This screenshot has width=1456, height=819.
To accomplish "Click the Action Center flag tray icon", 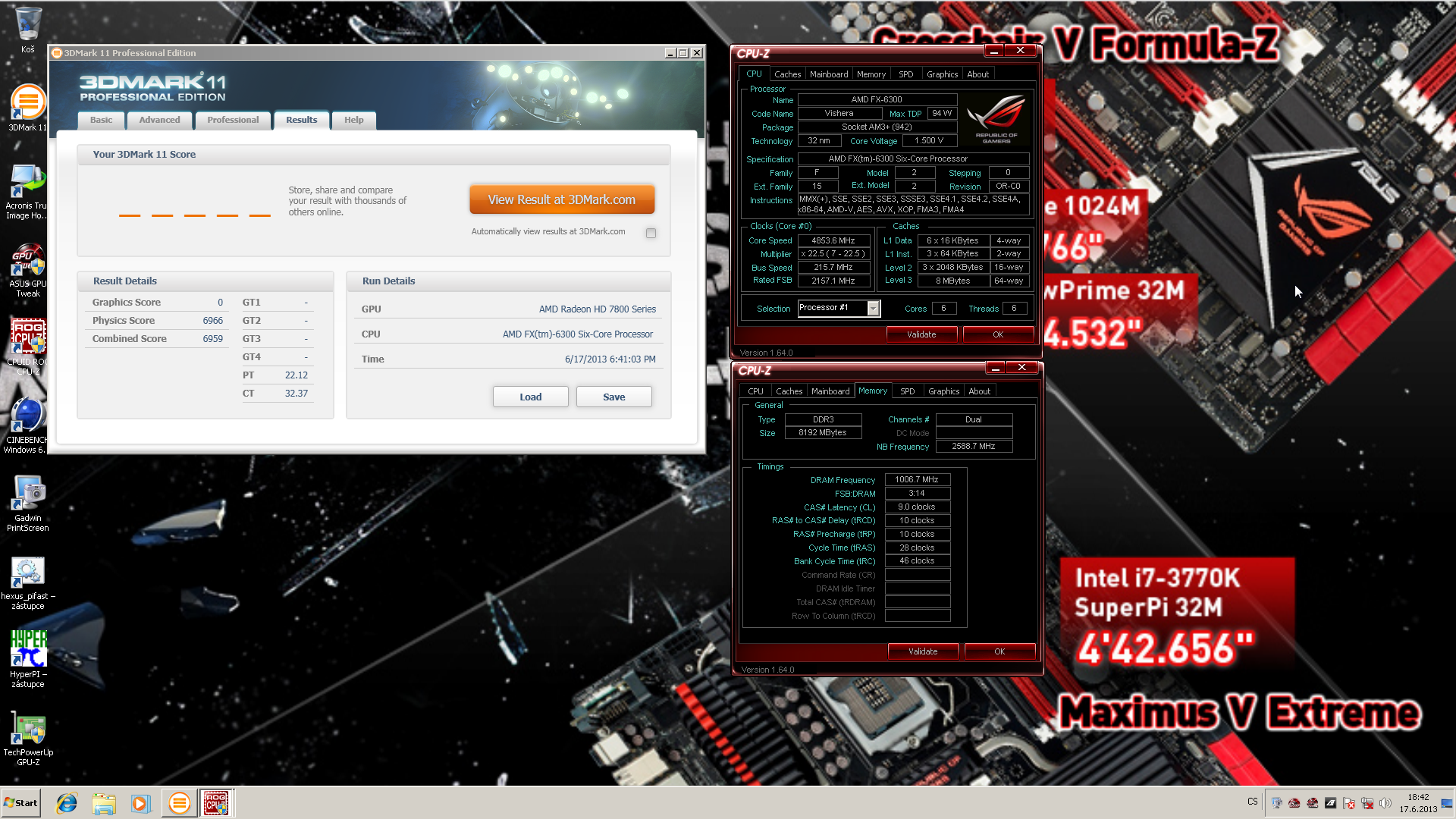I will tap(1349, 803).
